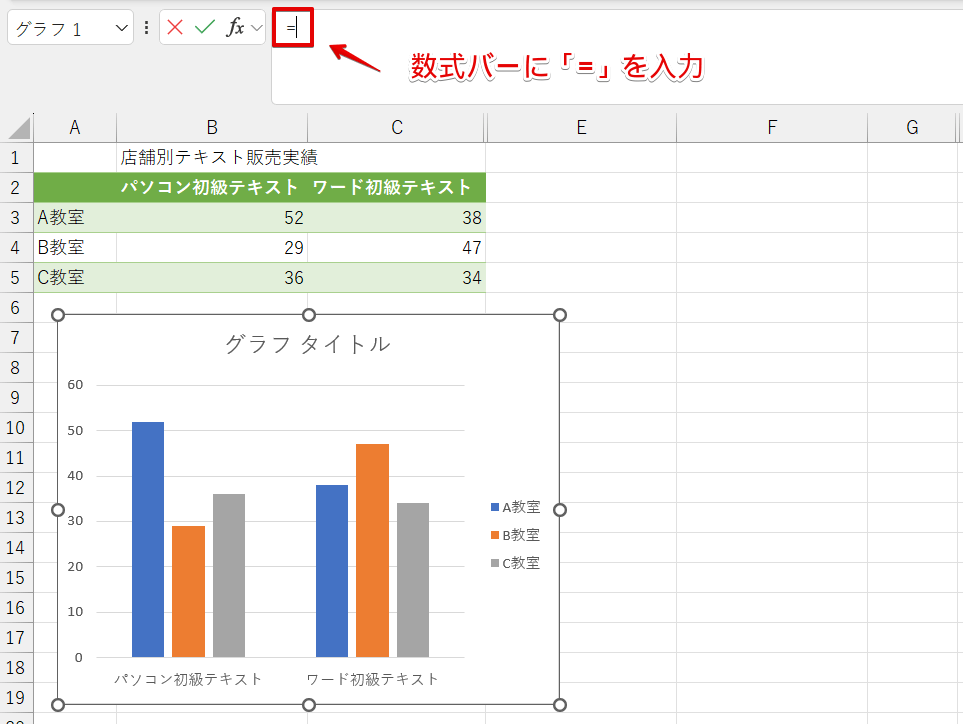This screenshot has width=963, height=724.
Task: Click the blue A教室 legend entry
Action: click(515, 507)
